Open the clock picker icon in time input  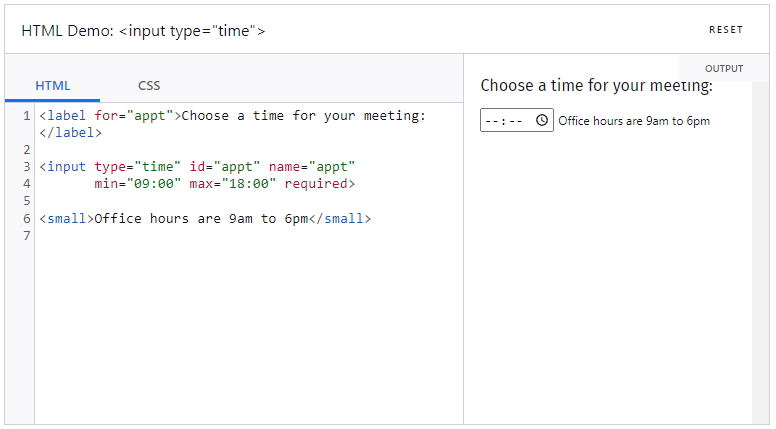[542, 120]
